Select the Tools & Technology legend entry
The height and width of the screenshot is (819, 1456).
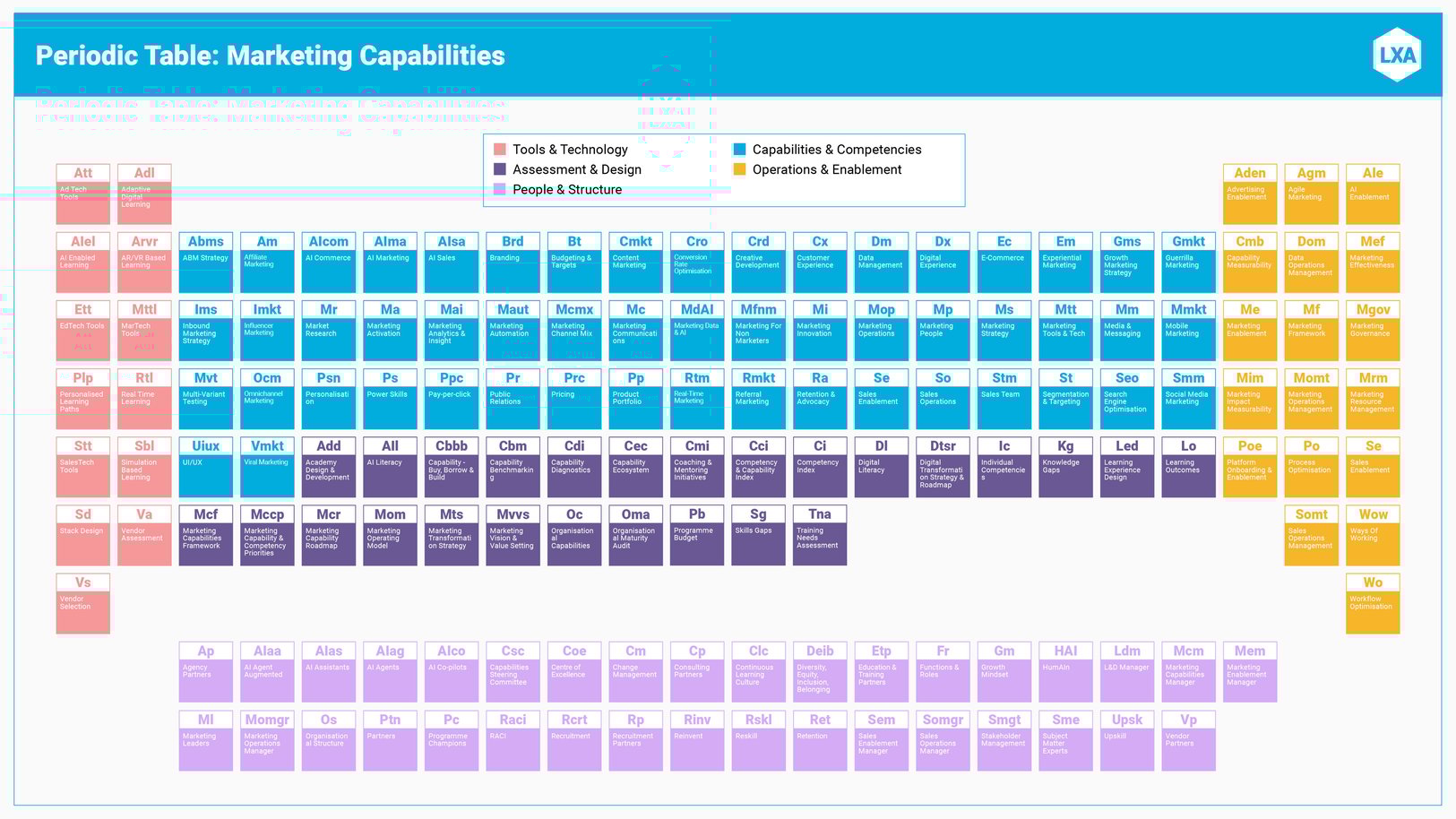pyautogui.click(x=570, y=149)
